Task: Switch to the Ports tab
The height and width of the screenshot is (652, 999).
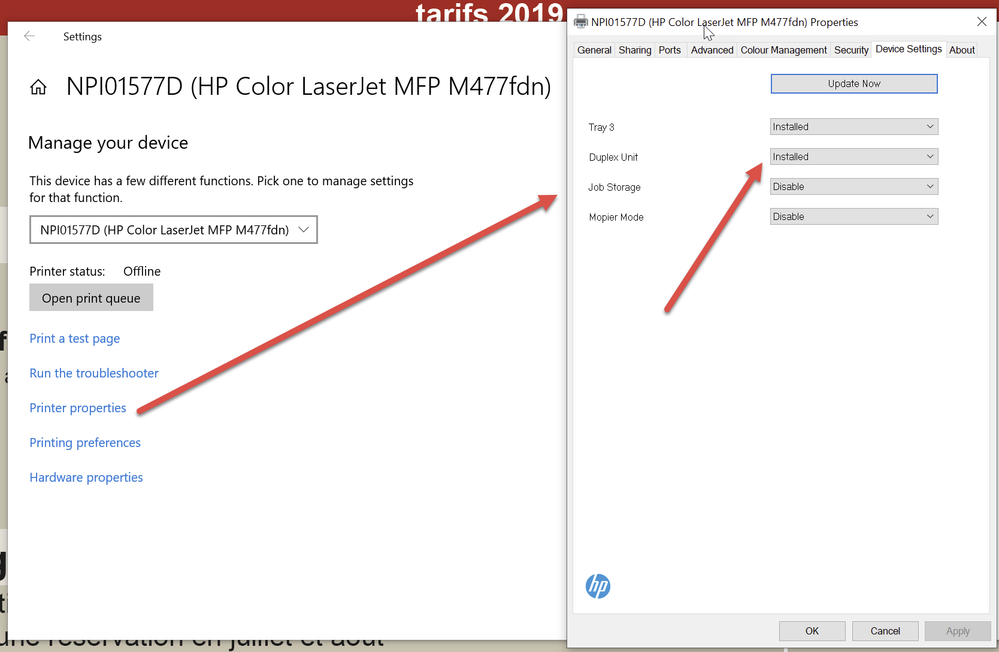Action: coord(670,50)
